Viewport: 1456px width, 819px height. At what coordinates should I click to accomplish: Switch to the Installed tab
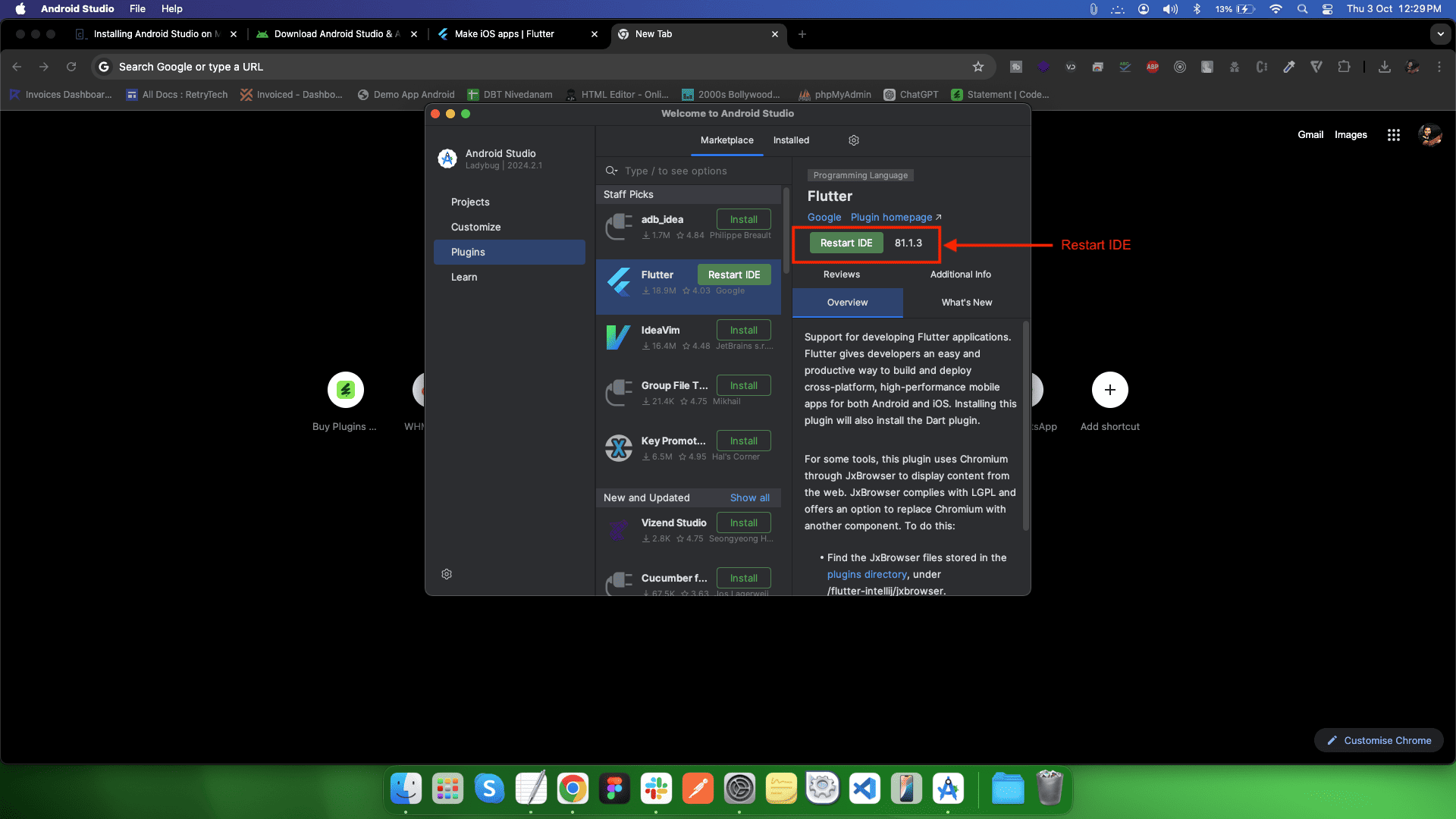click(791, 140)
